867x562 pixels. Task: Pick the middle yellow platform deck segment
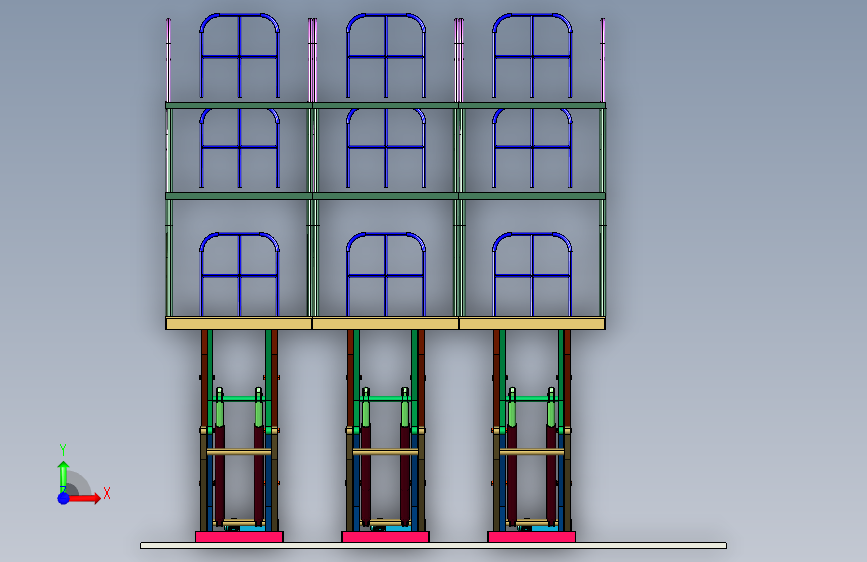385,324
